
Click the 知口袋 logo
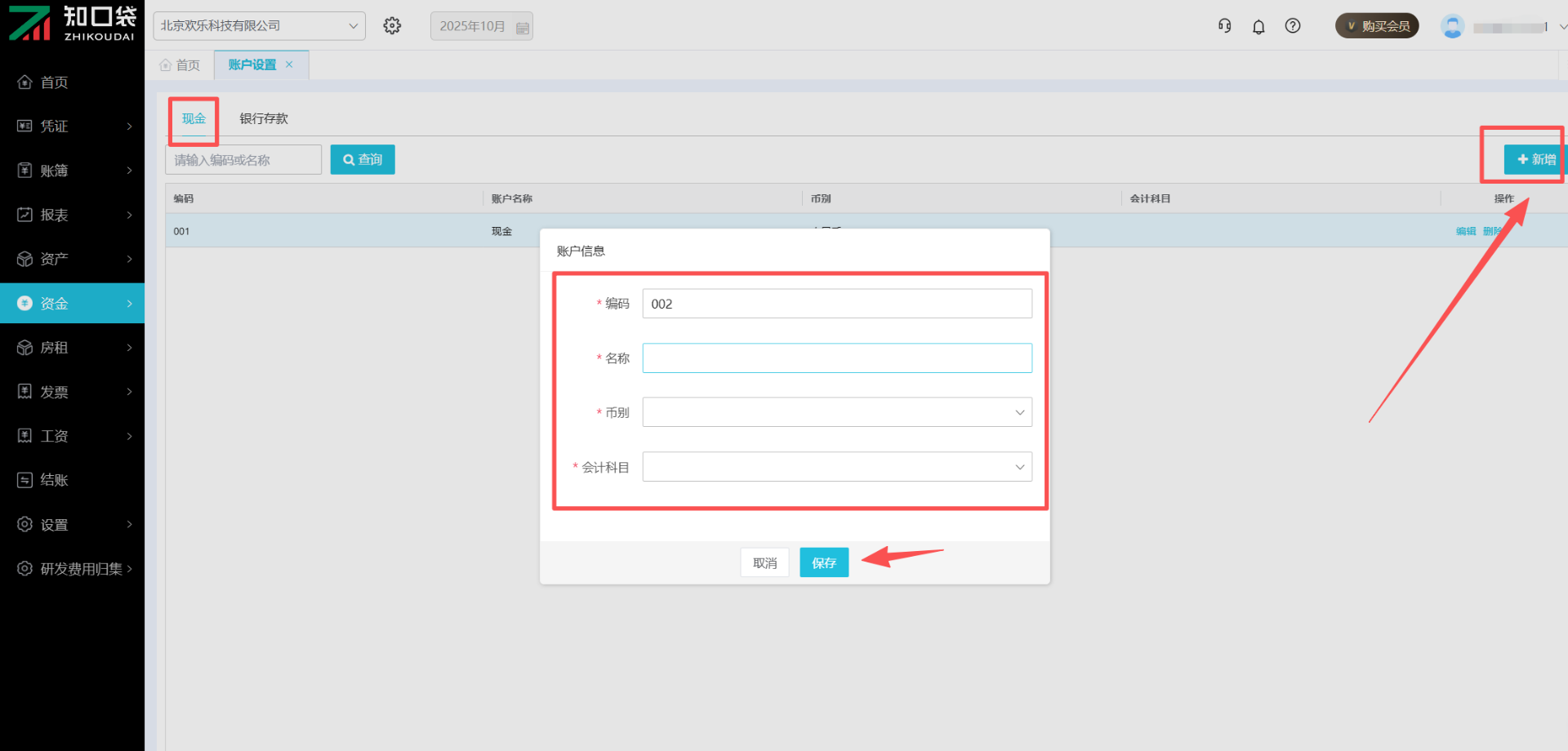point(72,23)
